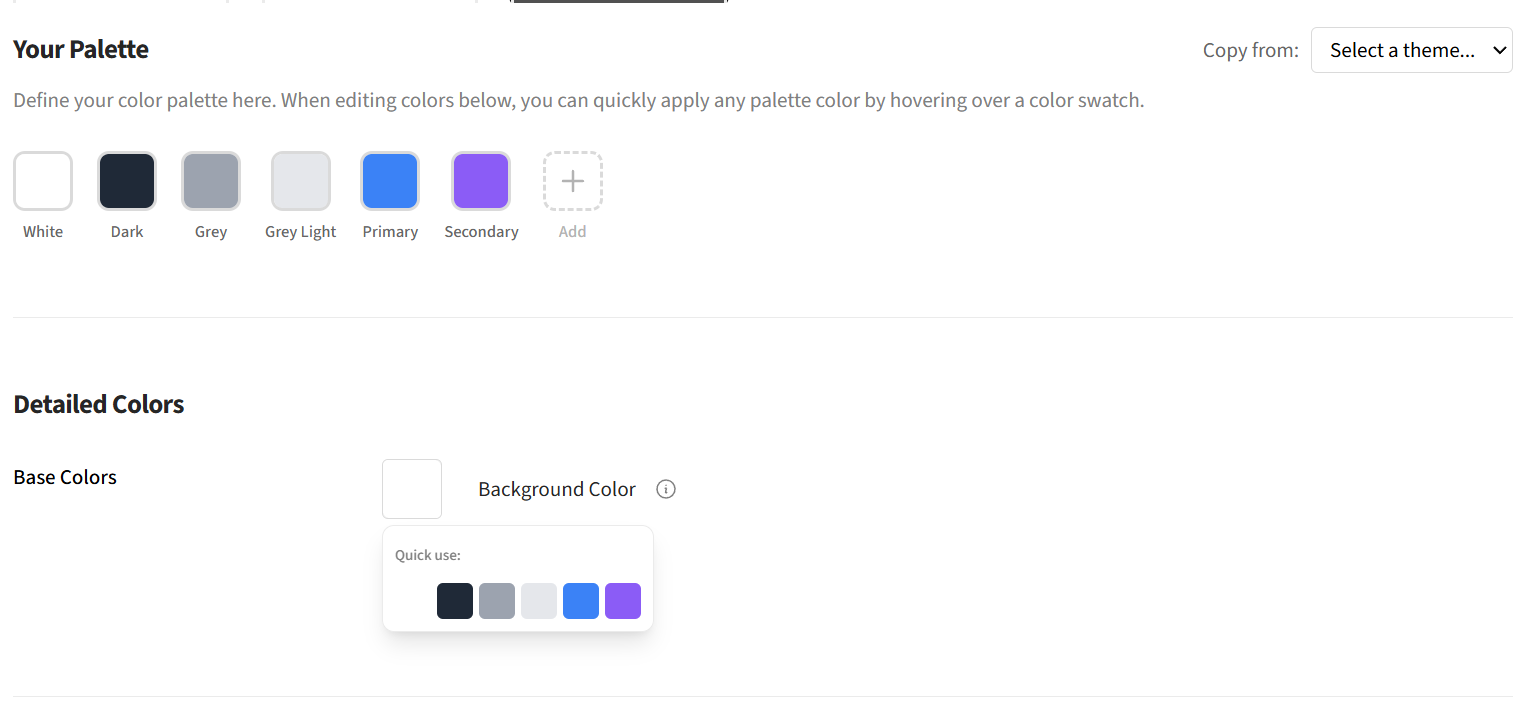The image size is (1521, 701).
Task: Select the White palette swatch
Action: [x=43, y=181]
